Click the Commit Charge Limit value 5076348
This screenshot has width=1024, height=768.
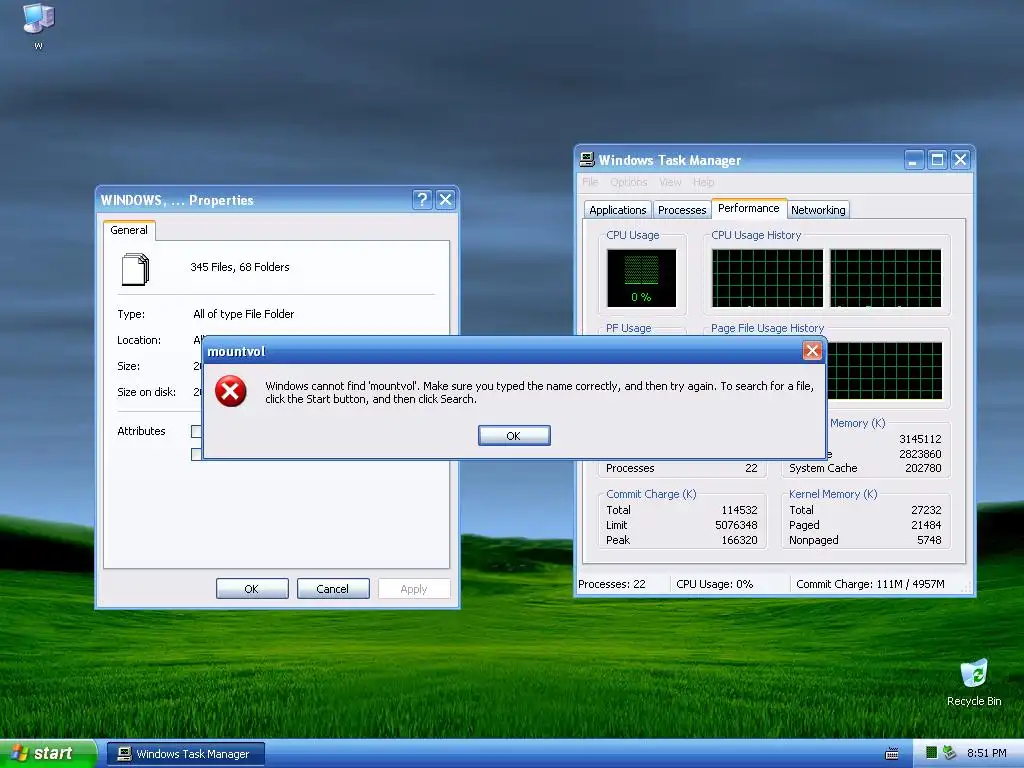736,525
